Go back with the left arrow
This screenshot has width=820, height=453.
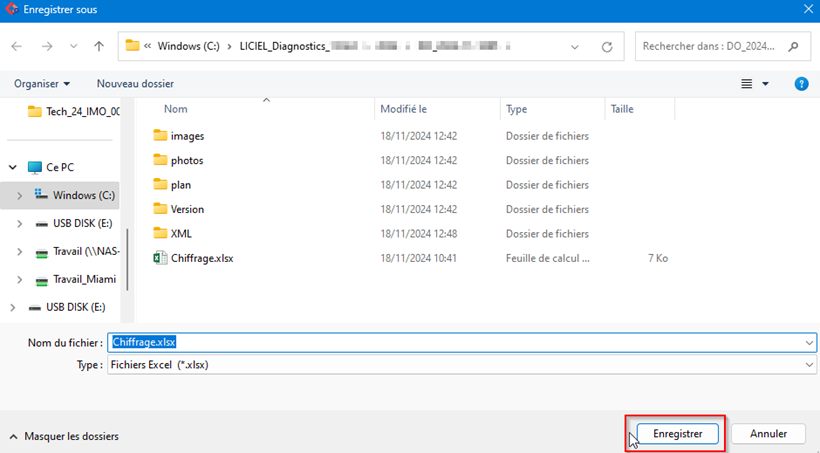pyautogui.click(x=17, y=47)
